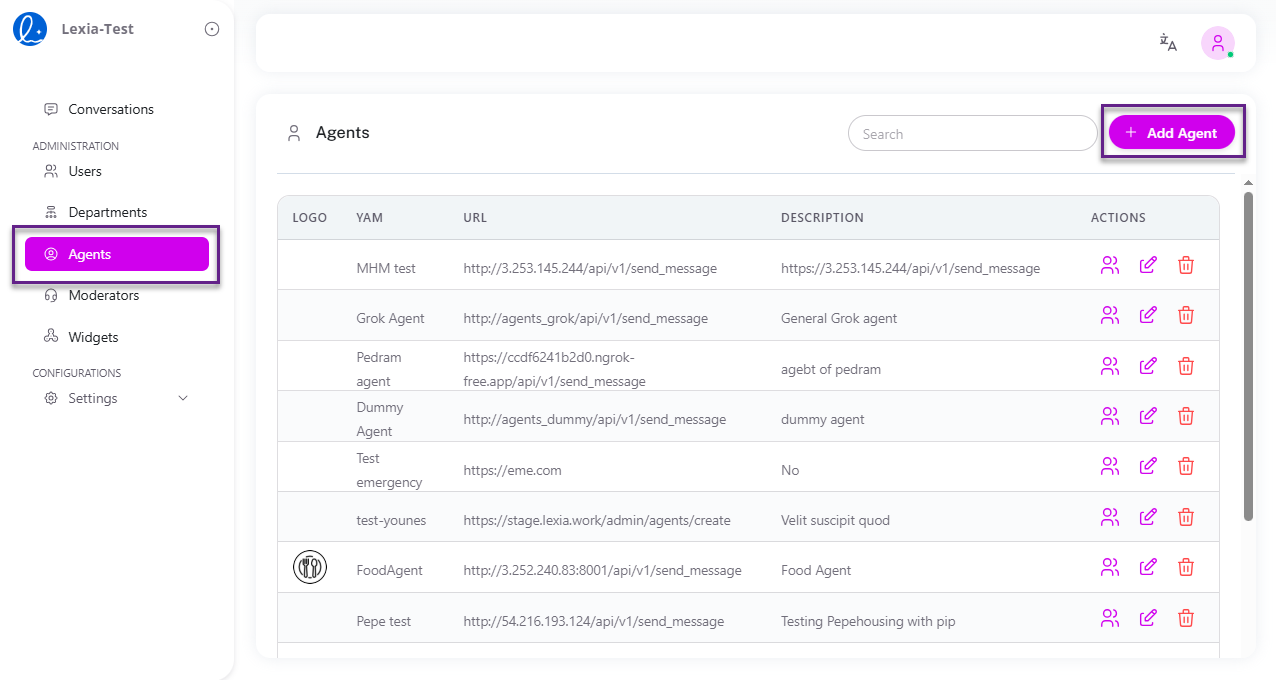
Task: Select Users under Administration
Action: (x=85, y=171)
